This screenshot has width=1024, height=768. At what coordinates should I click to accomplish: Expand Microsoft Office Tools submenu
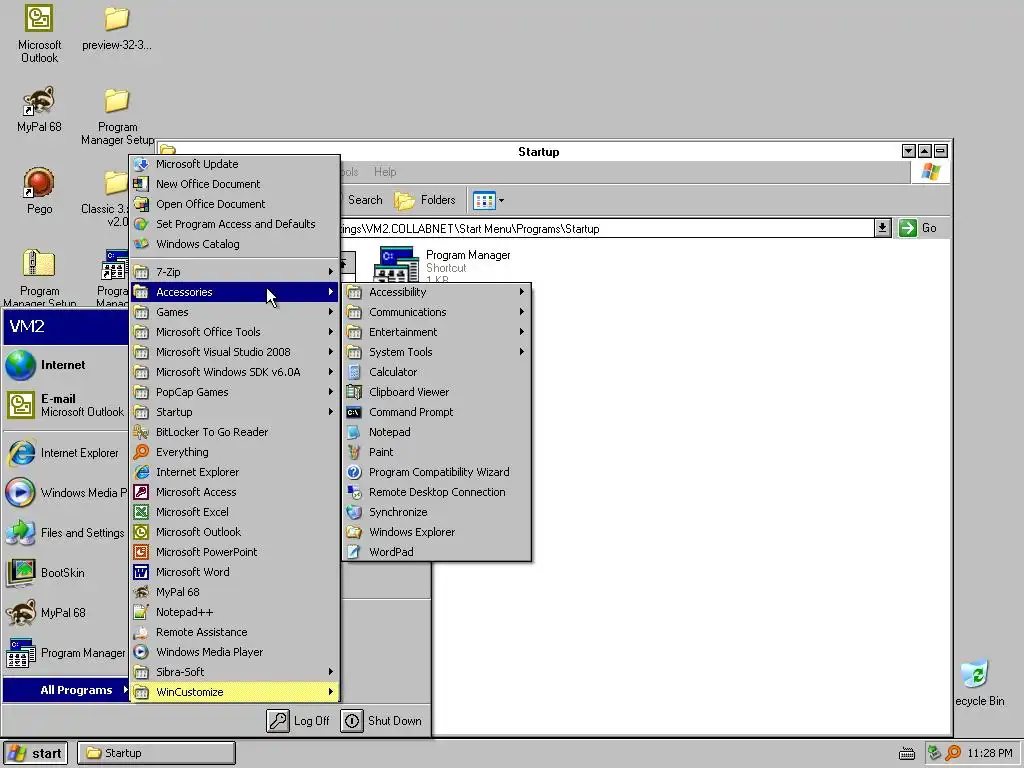tap(235, 332)
